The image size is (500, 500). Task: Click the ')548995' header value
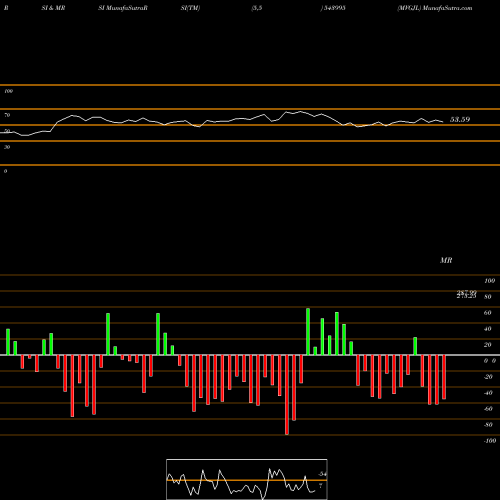pyautogui.click(x=333, y=8)
